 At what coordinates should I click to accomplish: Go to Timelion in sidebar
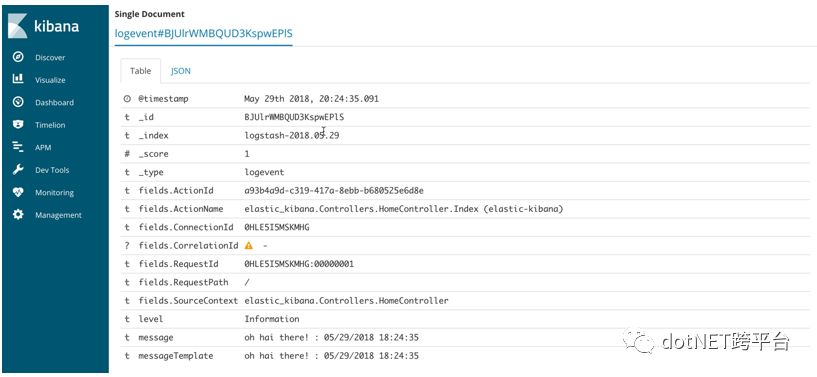click(50, 125)
